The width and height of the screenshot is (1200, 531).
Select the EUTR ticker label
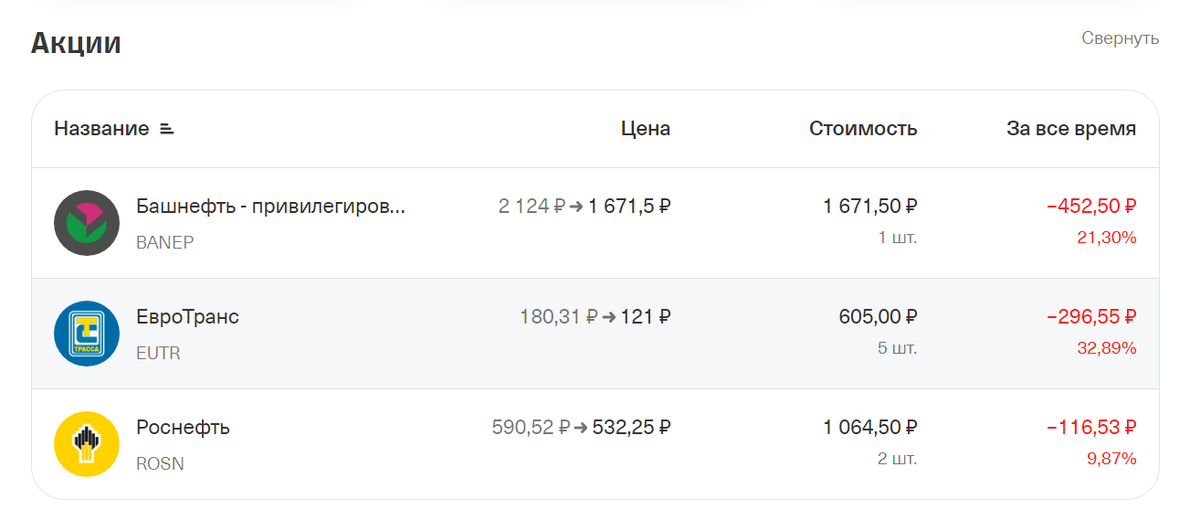pyautogui.click(x=158, y=353)
